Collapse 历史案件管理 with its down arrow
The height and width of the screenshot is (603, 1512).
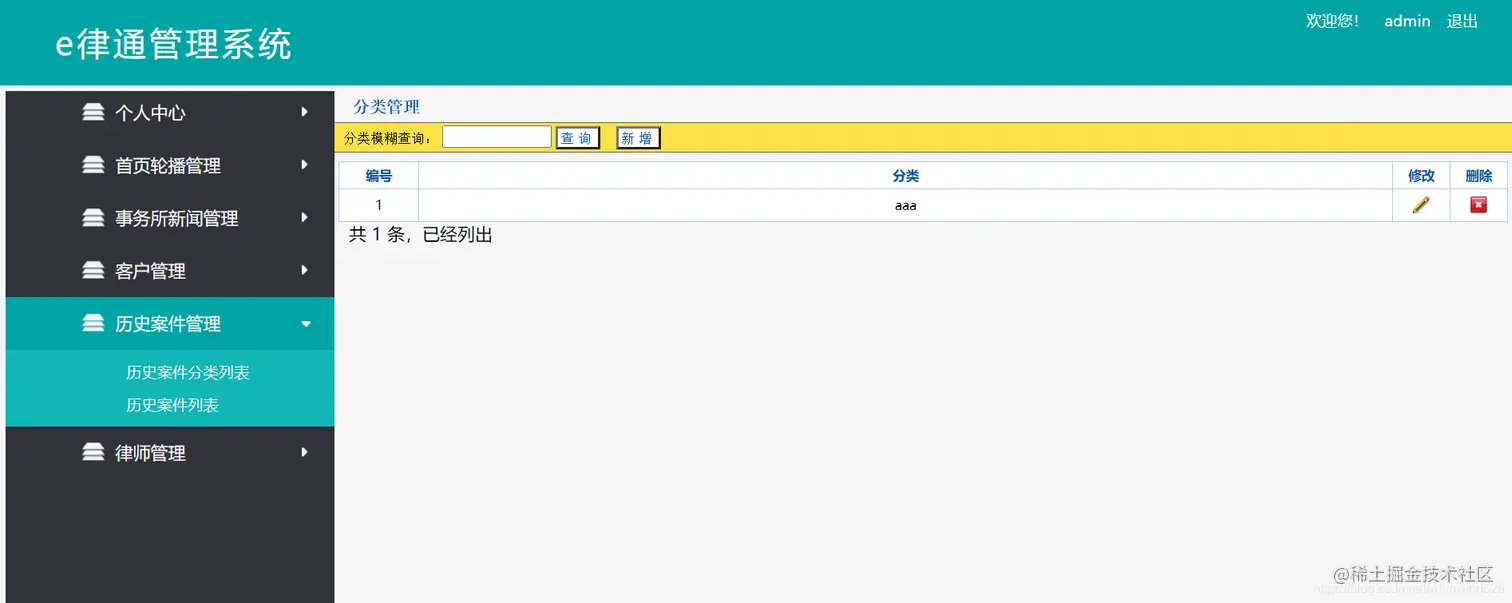(x=306, y=324)
